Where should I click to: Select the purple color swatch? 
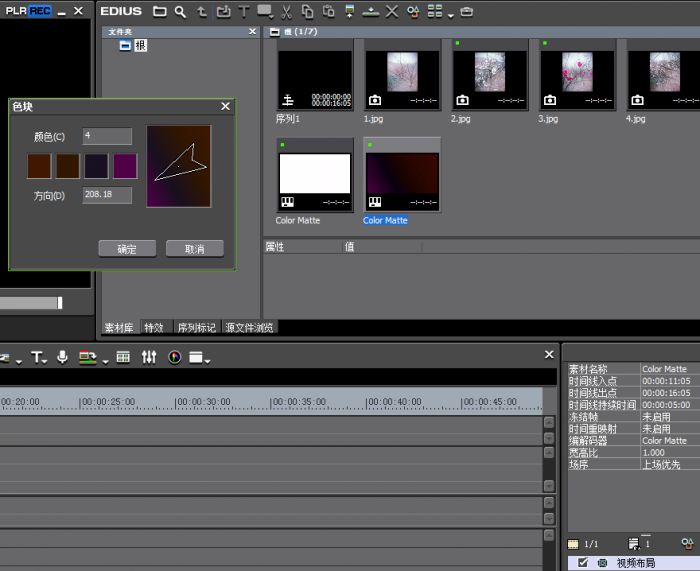[125, 166]
